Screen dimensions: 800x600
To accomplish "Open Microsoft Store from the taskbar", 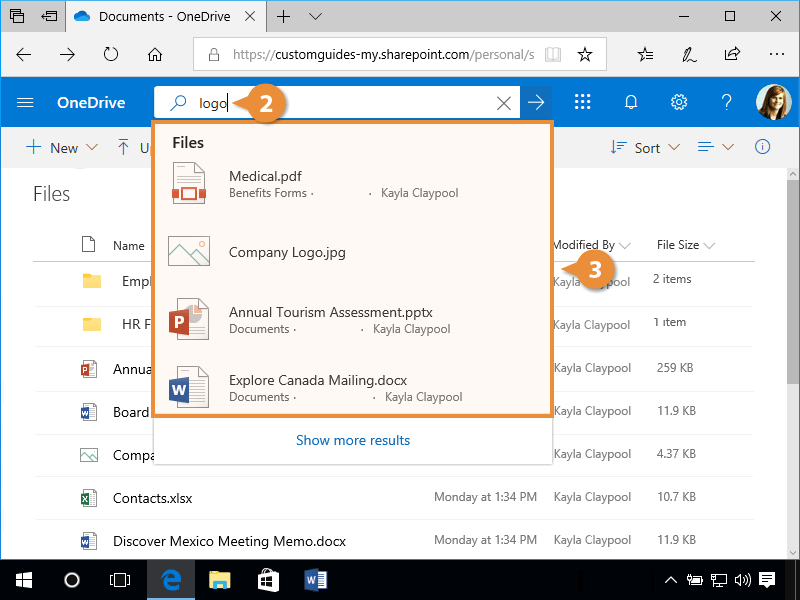I will (x=268, y=580).
